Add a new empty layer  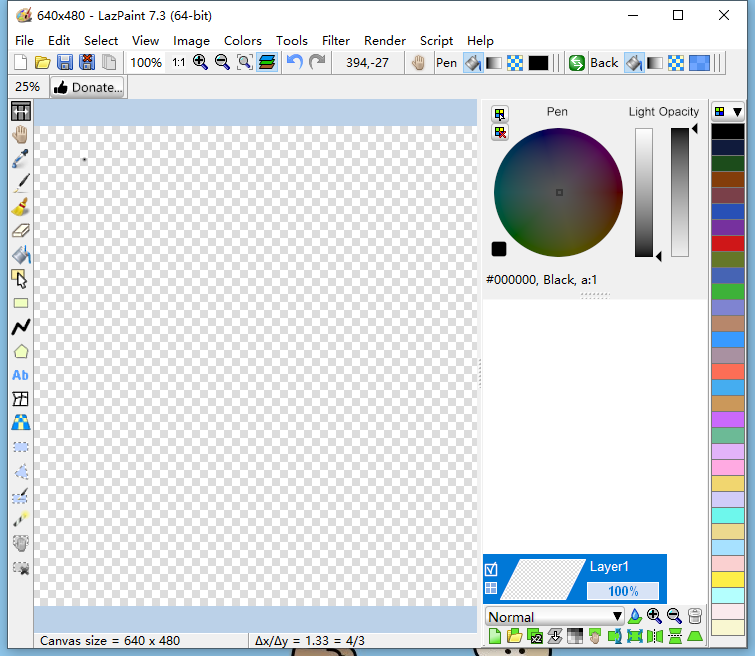[x=495, y=636]
